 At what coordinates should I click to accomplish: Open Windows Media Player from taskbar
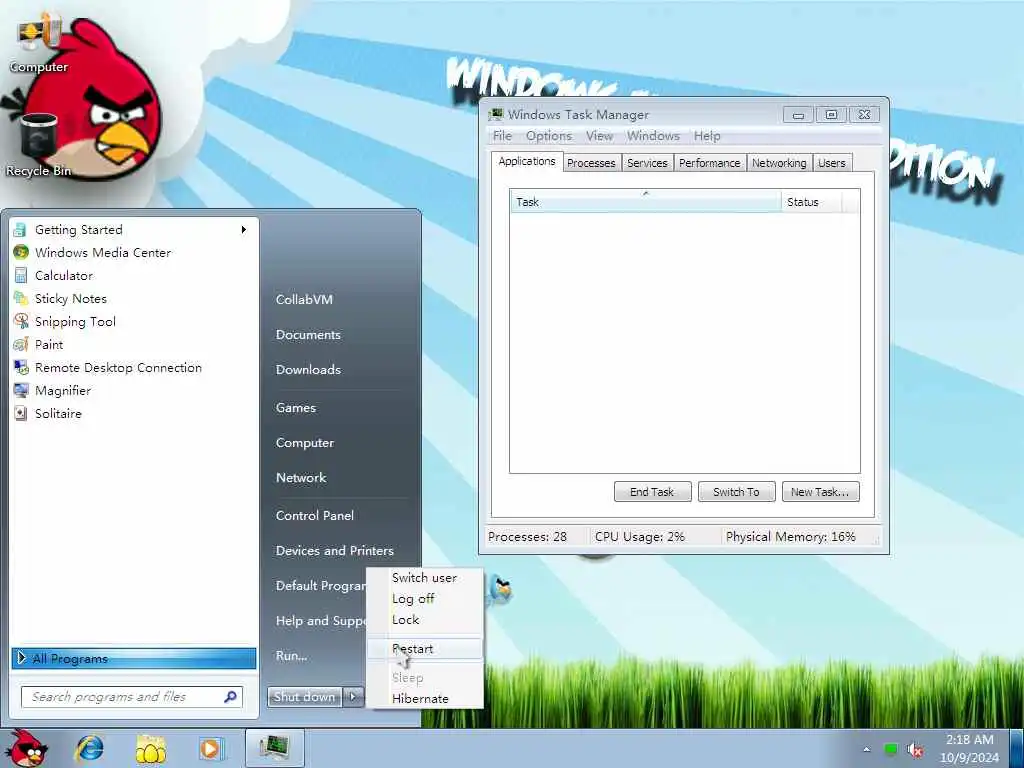tap(211, 748)
